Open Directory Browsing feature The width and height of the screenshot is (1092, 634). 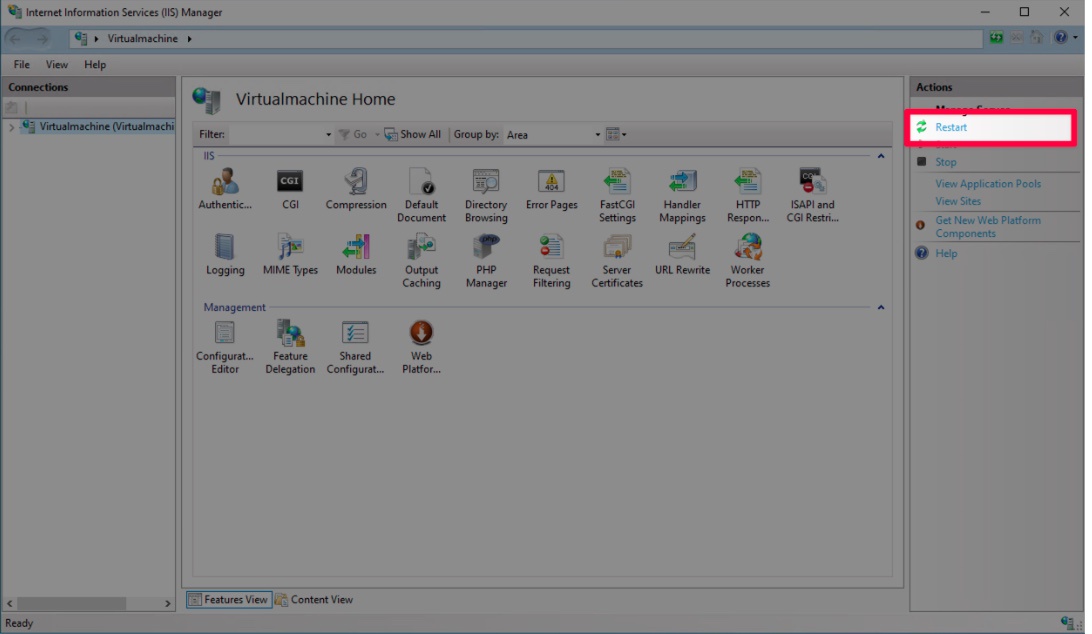486,195
